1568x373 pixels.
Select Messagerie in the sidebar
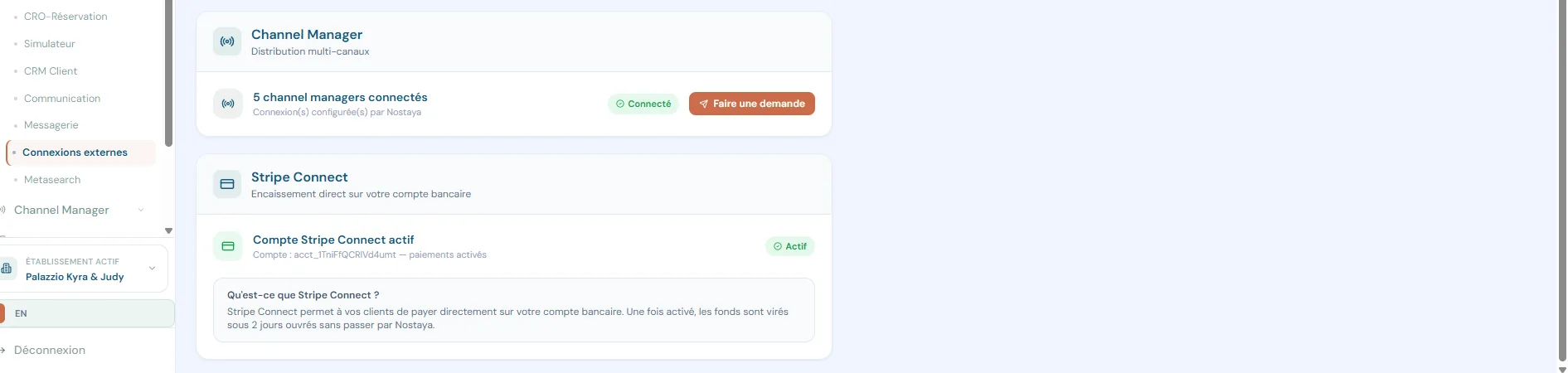tap(51, 125)
